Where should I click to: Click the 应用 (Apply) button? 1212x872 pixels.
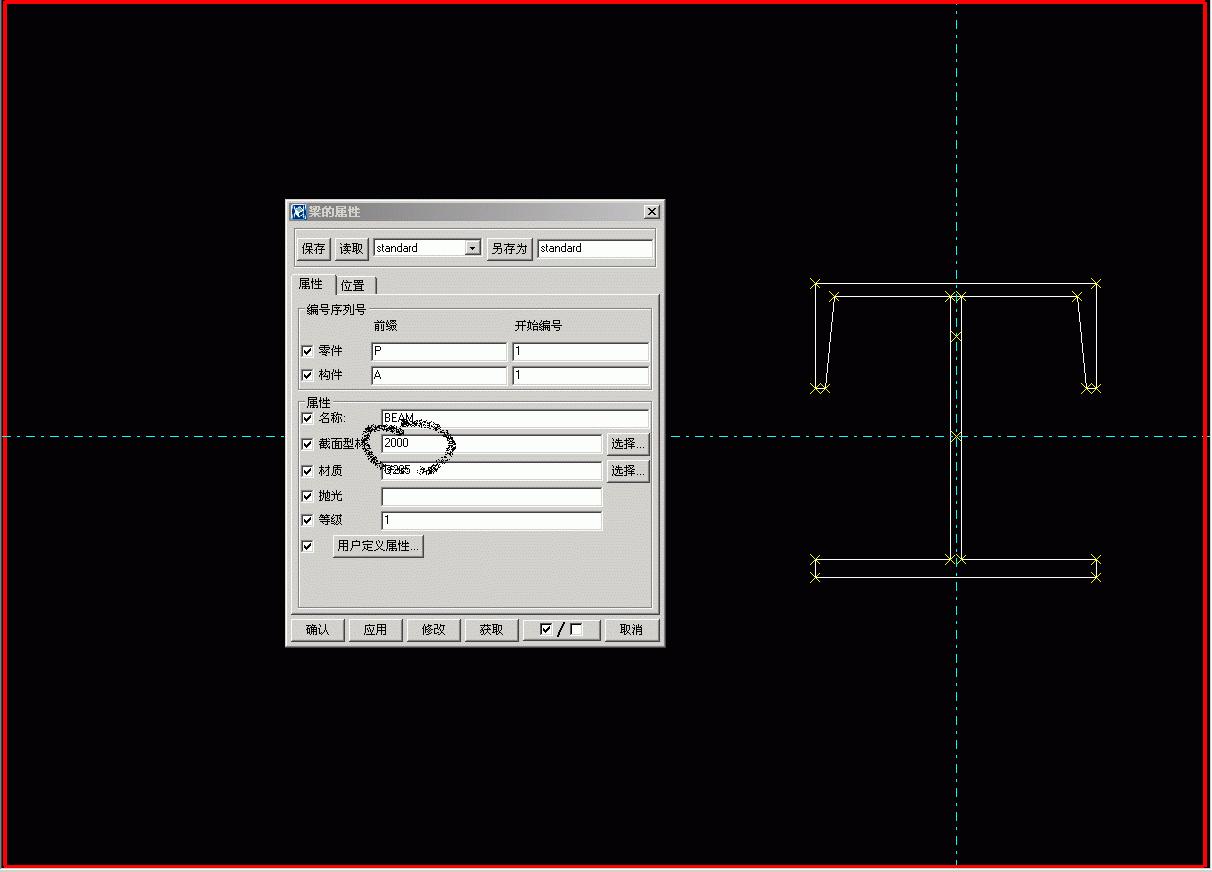click(375, 630)
